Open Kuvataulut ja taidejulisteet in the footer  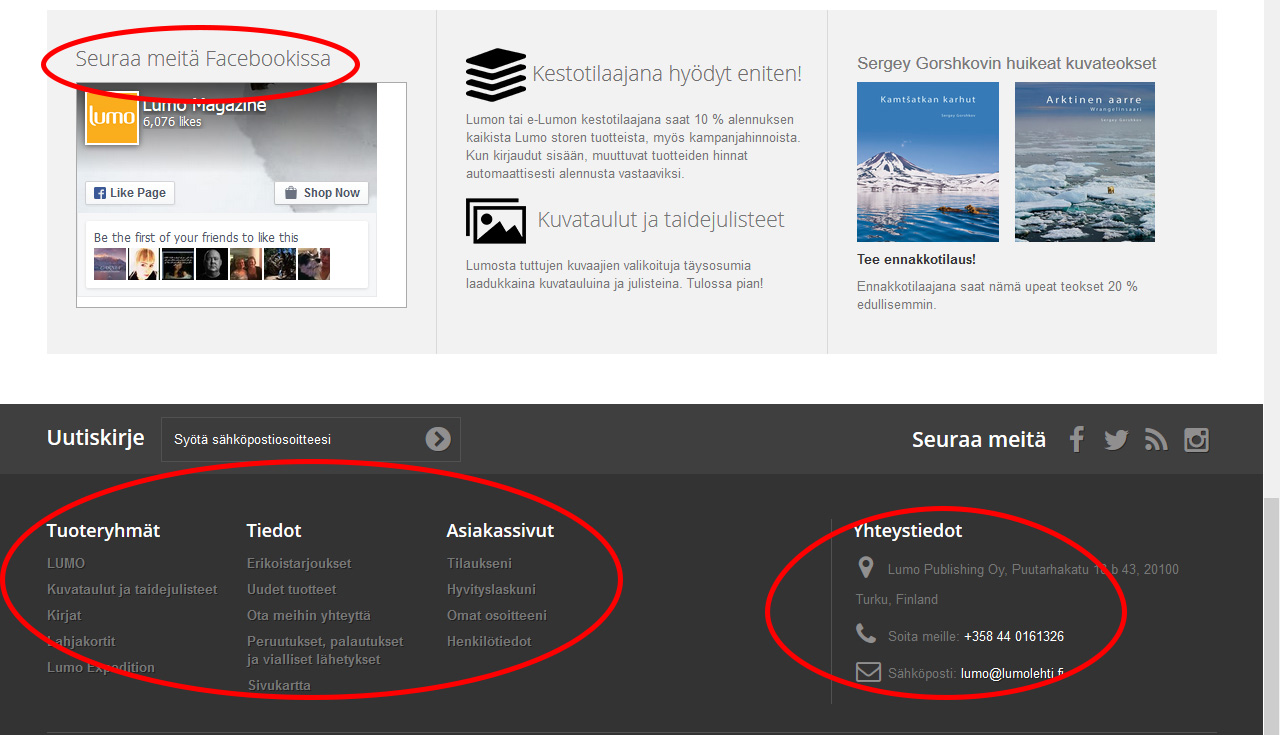(132, 589)
